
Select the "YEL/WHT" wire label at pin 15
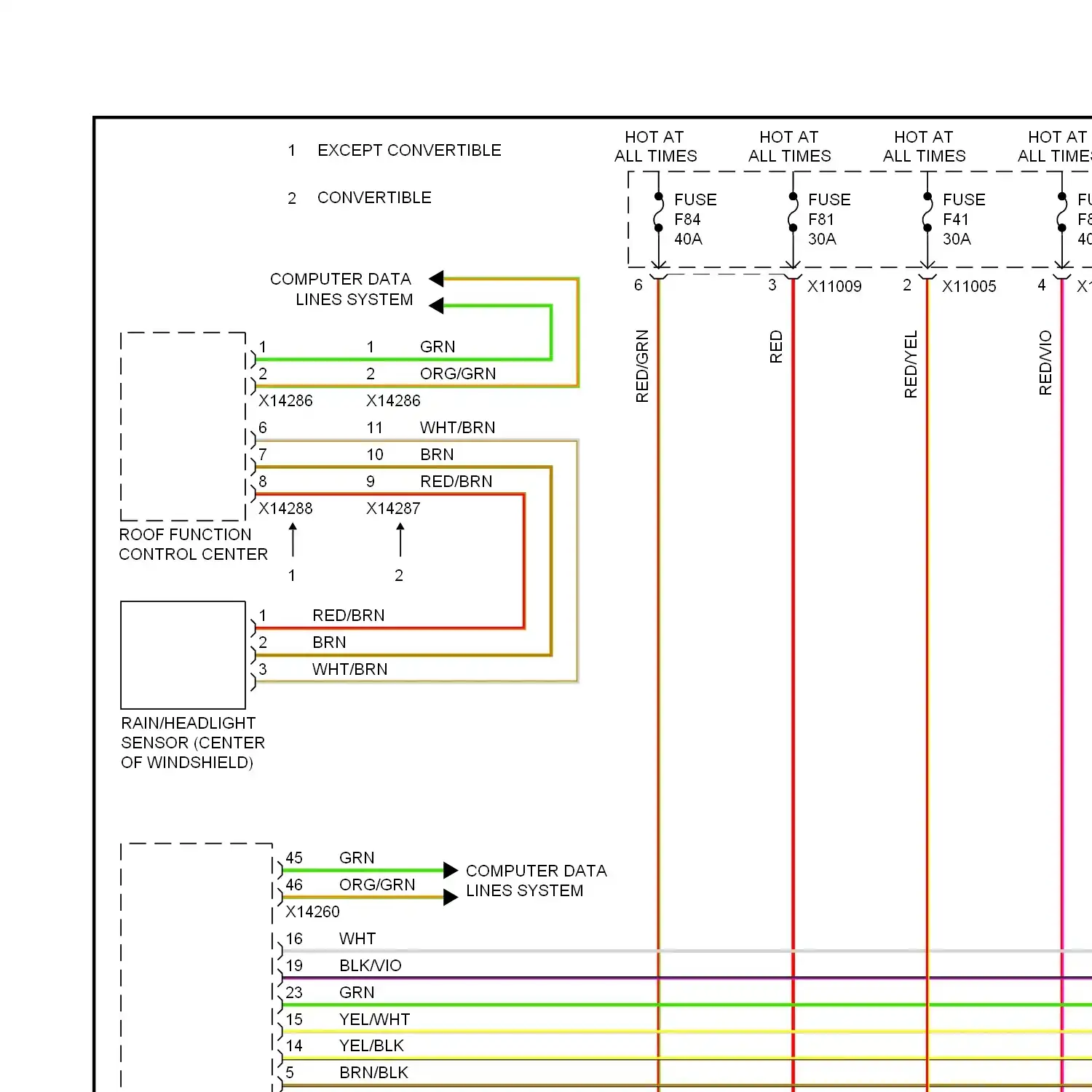[375, 1020]
